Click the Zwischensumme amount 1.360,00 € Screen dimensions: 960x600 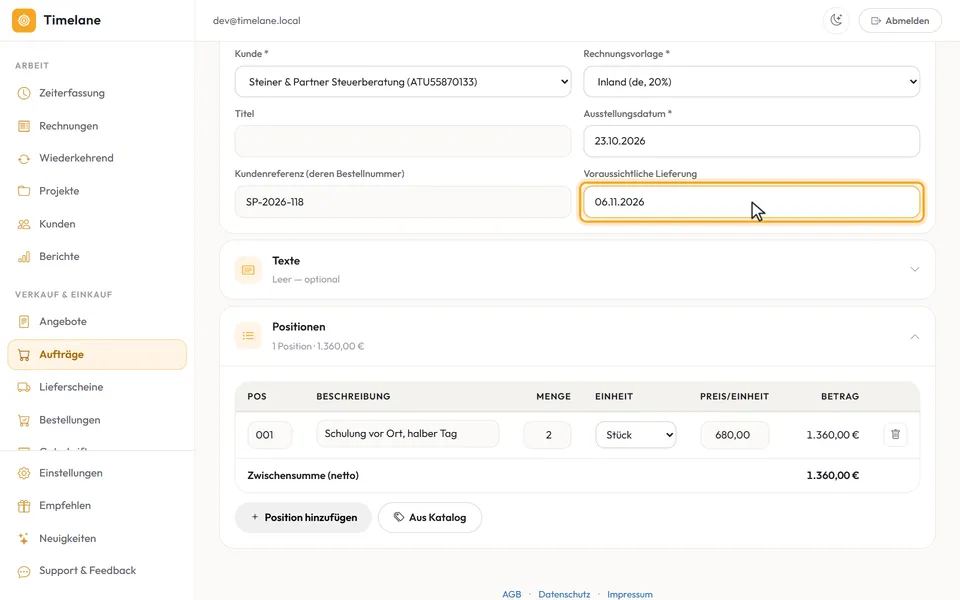pyautogui.click(x=833, y=475)
